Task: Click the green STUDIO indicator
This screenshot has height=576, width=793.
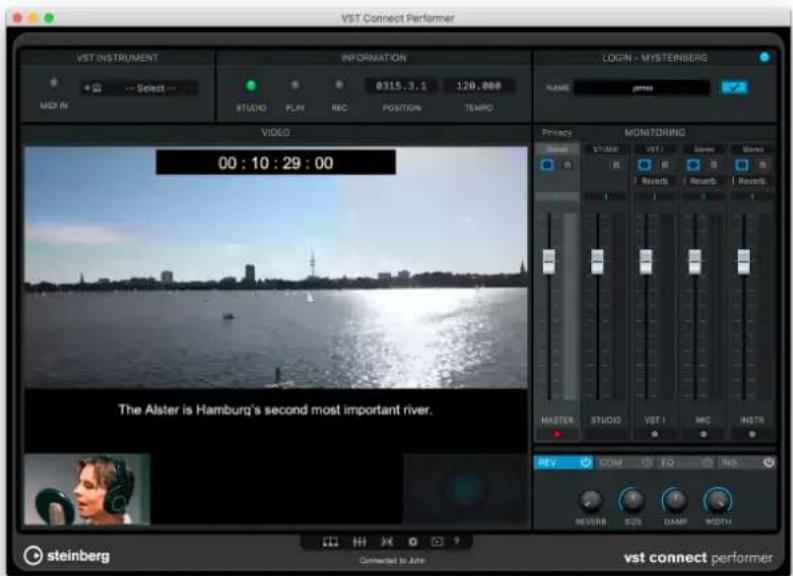Action: tap(250, 85)
